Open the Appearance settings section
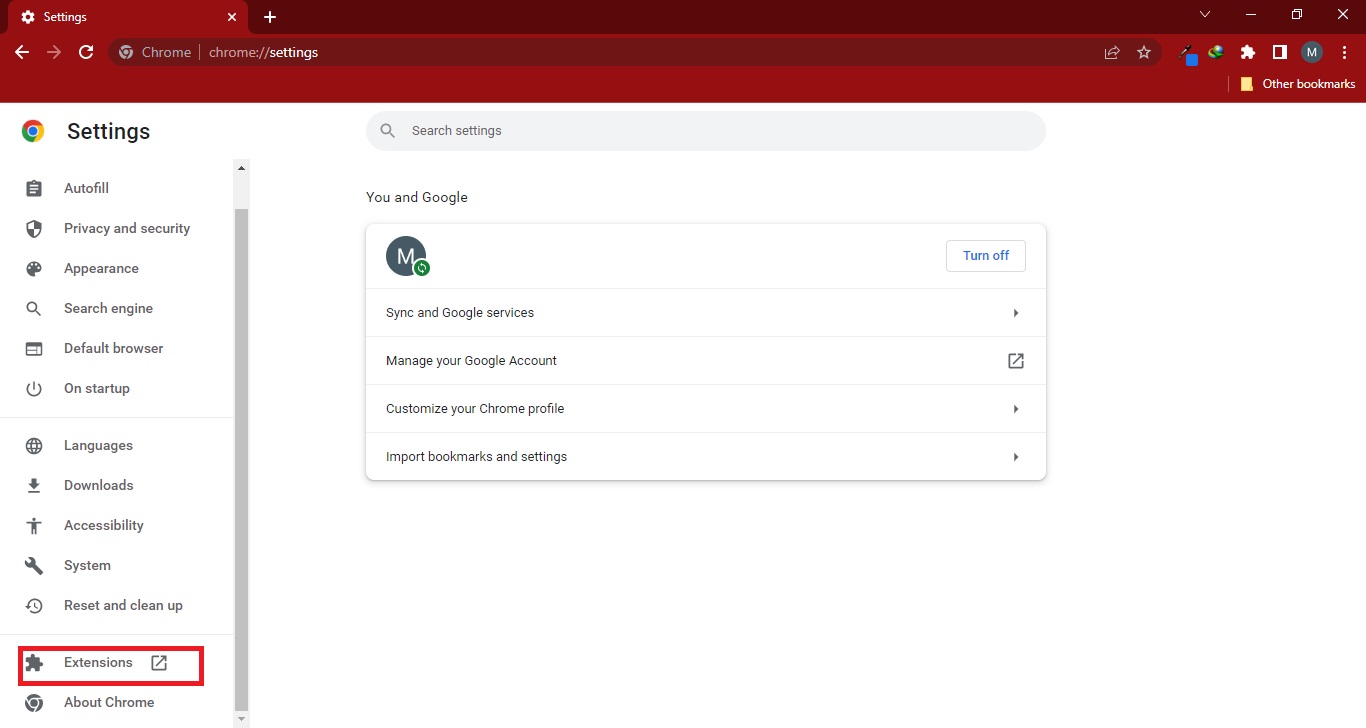This screenshot has width=1366, height=728. click(101, 268)
